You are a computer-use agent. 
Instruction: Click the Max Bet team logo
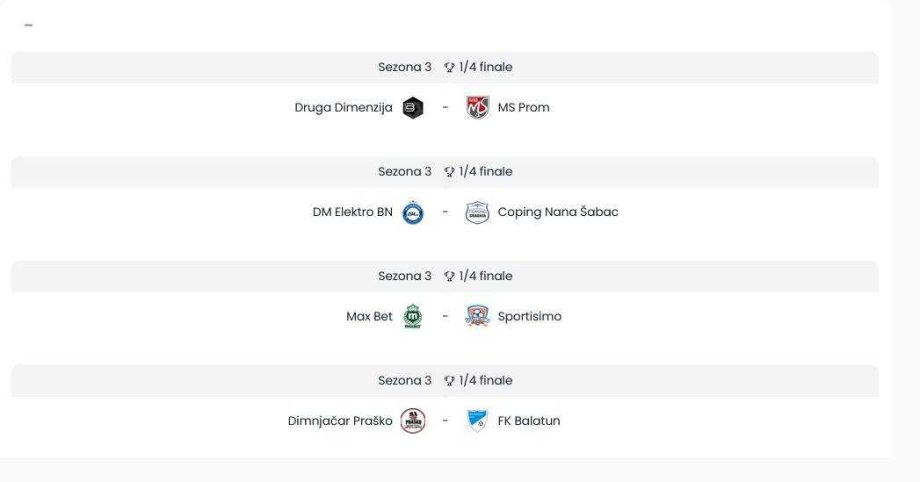click(412, 317)
